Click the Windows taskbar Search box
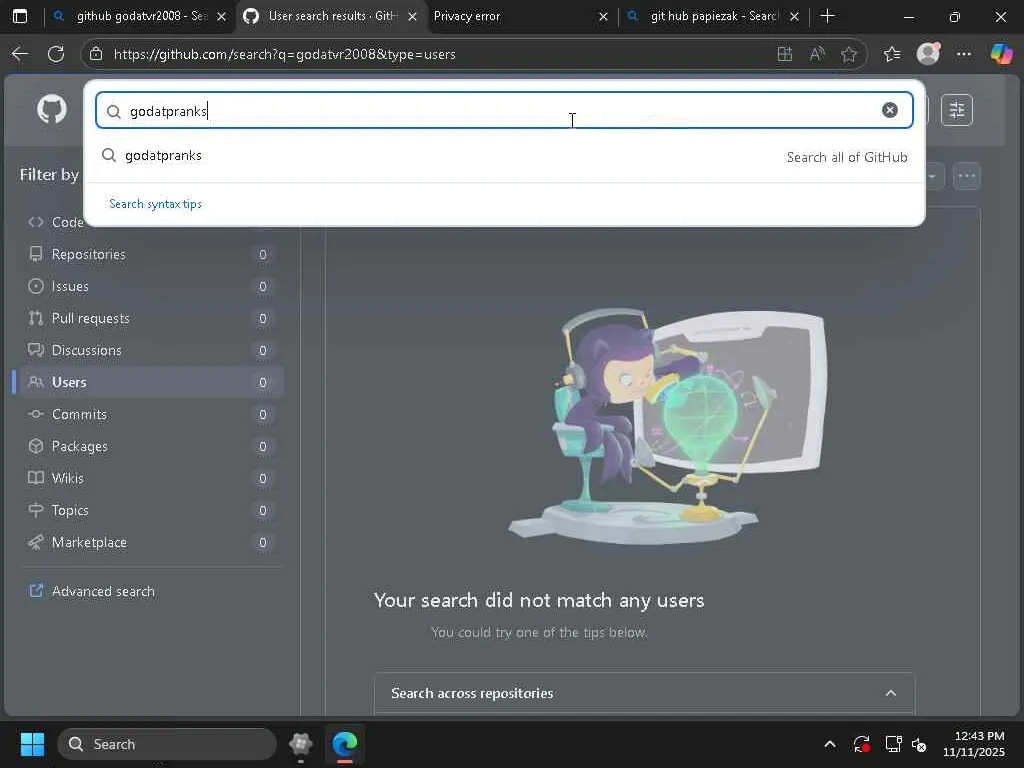 tap(167, 744)
